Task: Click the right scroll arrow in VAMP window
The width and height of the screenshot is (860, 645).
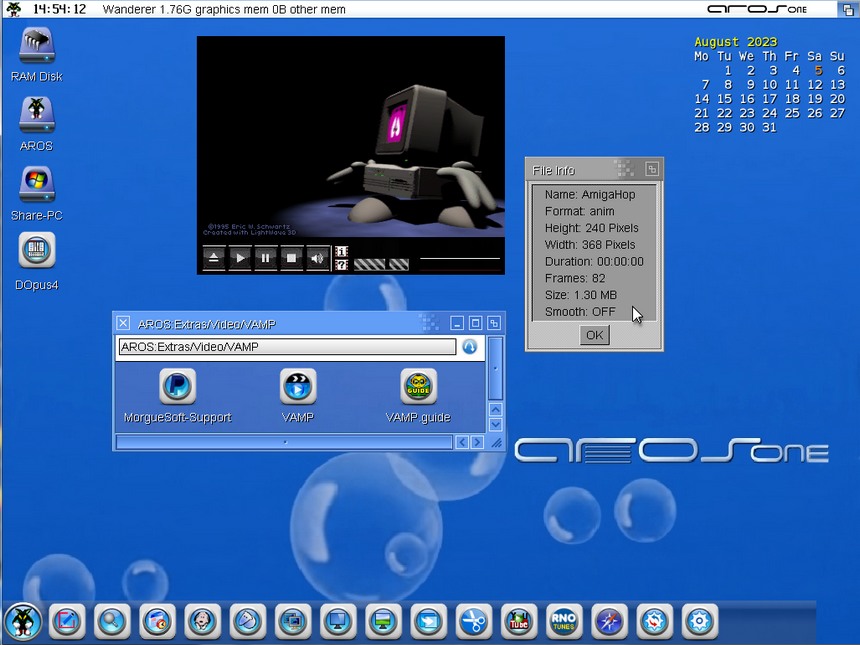Action: (x=477, y=442)
